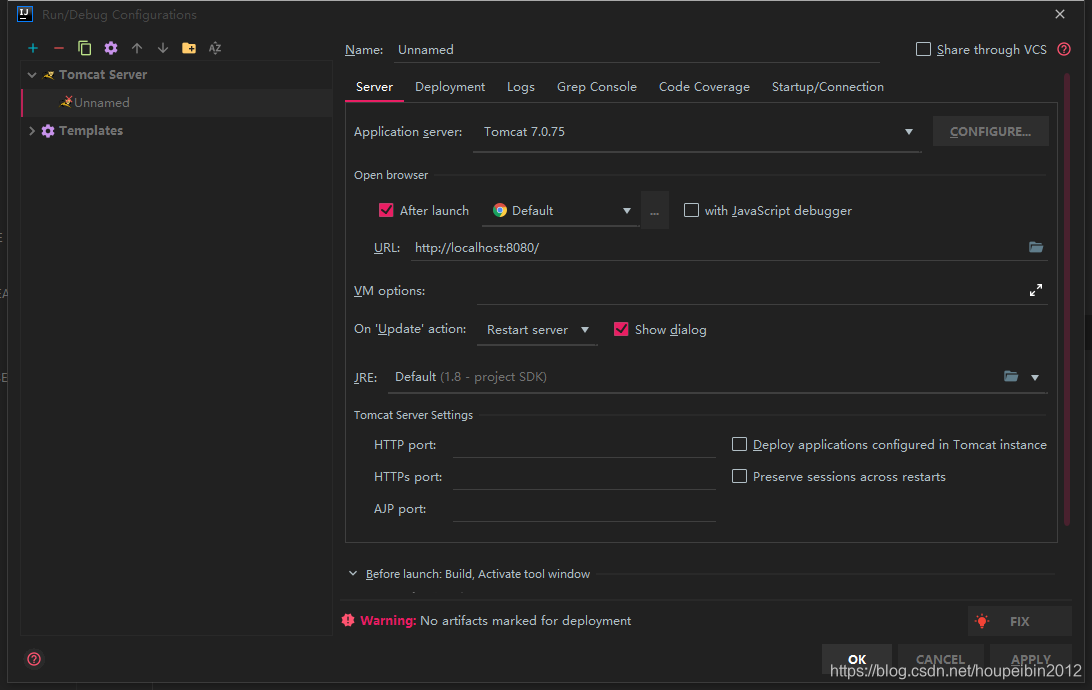
Task: Check Deploy applications configured in Tomcat instance
Action: tap(739, 444)
